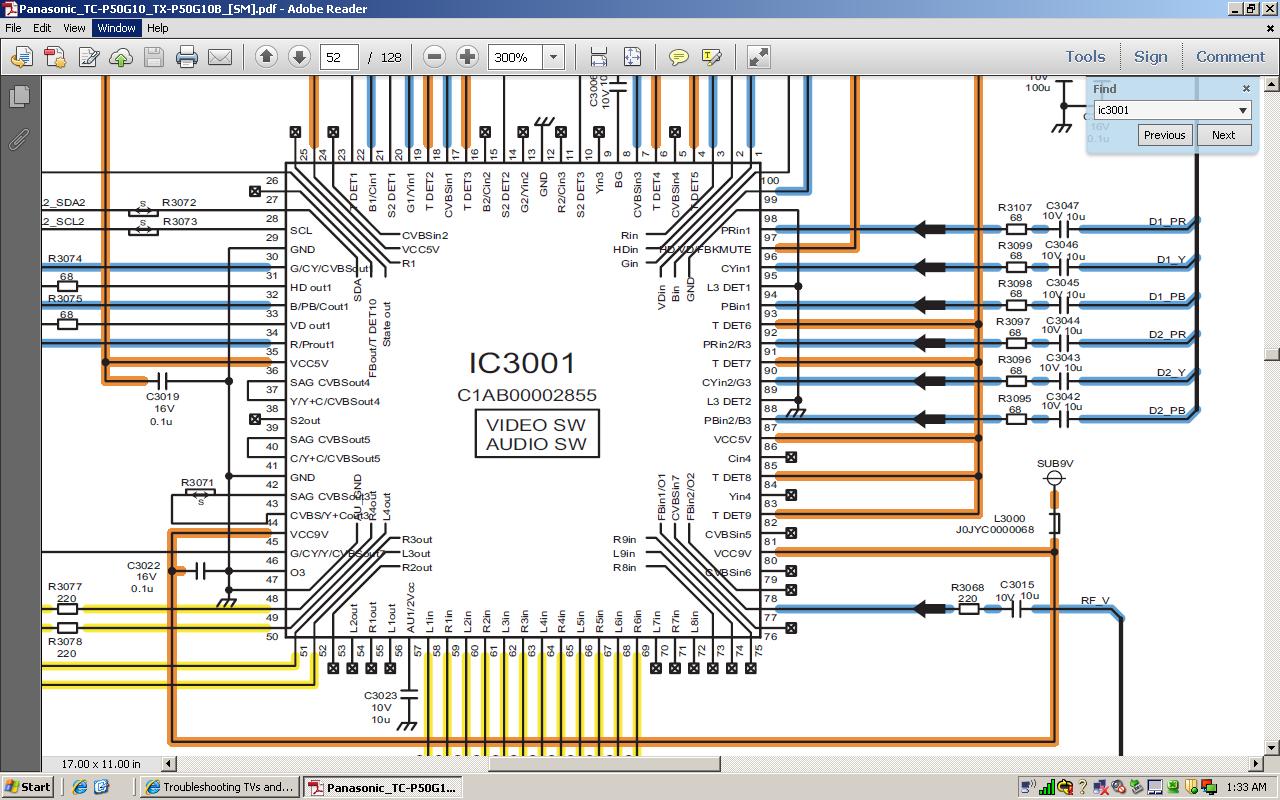Click the fit-to-width scrolling icon
Screen dimensions: 1280x800
pyautogui.click(x=599, y=57)
